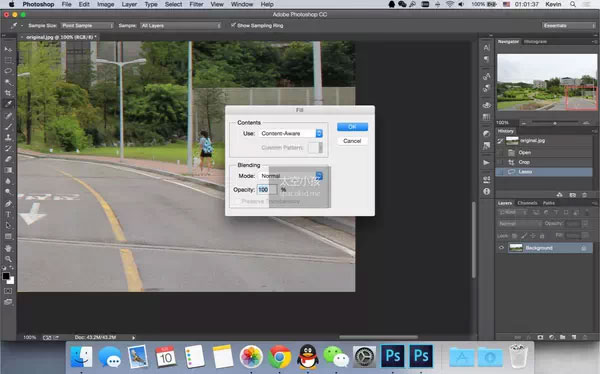This screenshot has width=600, height=374.
Task: Hide the Background layer eye icon
Action: pyautogui.click(x=501, y=248)
